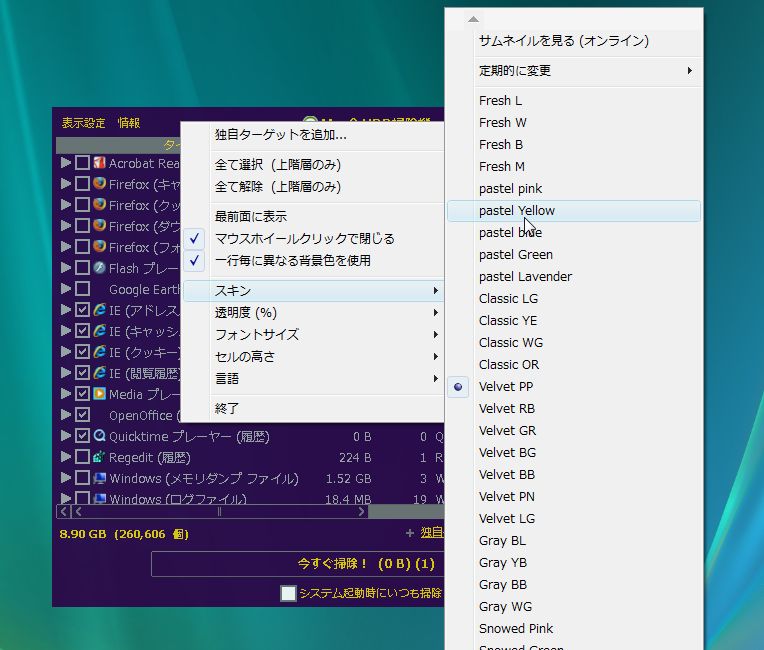Expand the Acrobat Reader tree row
Image resolution: width=764 pixels, height=650 pixels.
tap(66, 162)
